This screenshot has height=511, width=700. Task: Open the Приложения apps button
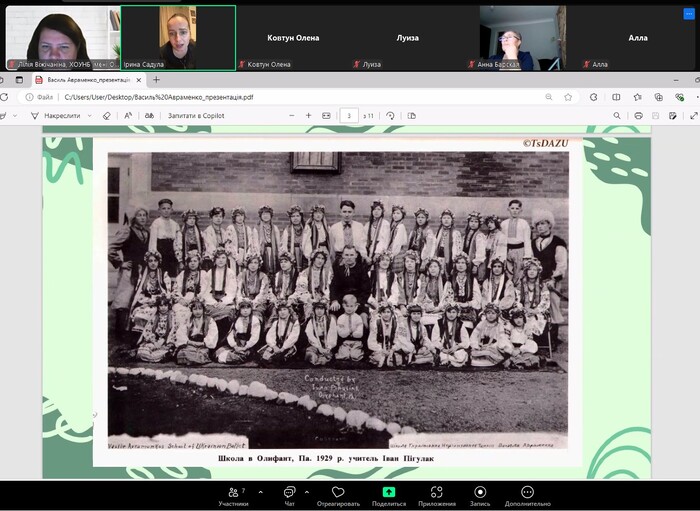437,496
